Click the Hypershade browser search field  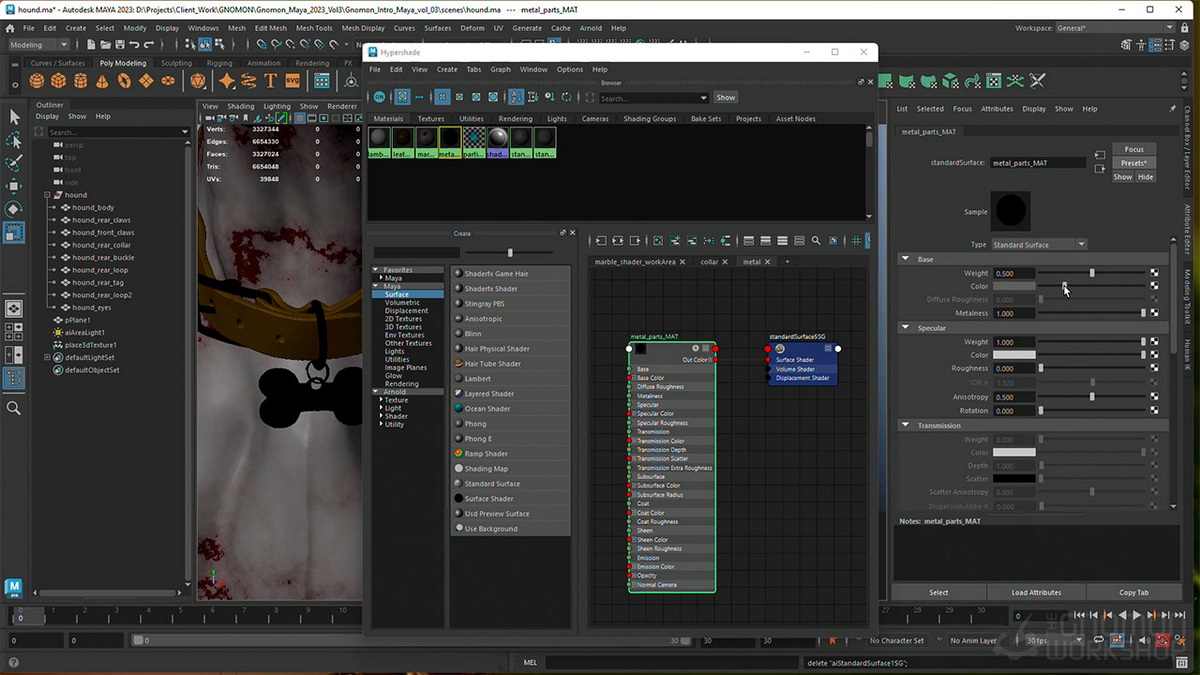654,98
